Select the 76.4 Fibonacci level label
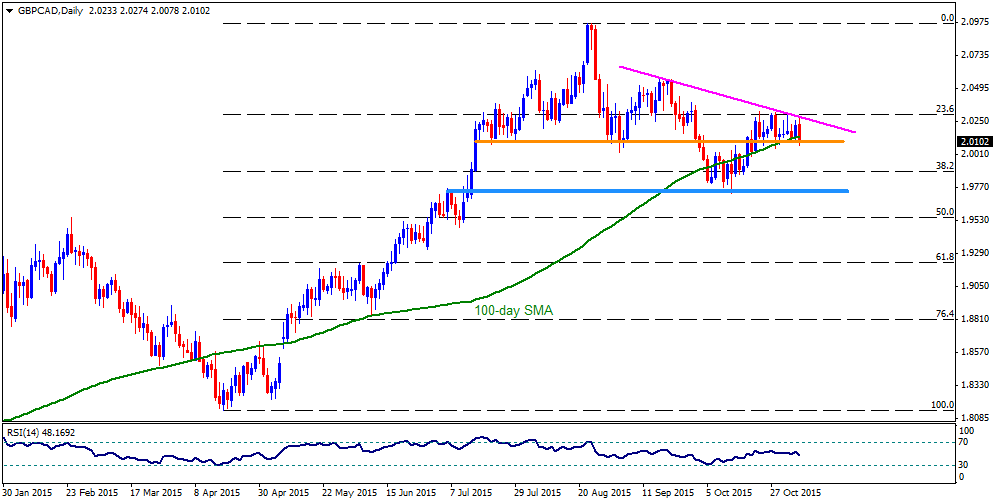 pos(946,314)
